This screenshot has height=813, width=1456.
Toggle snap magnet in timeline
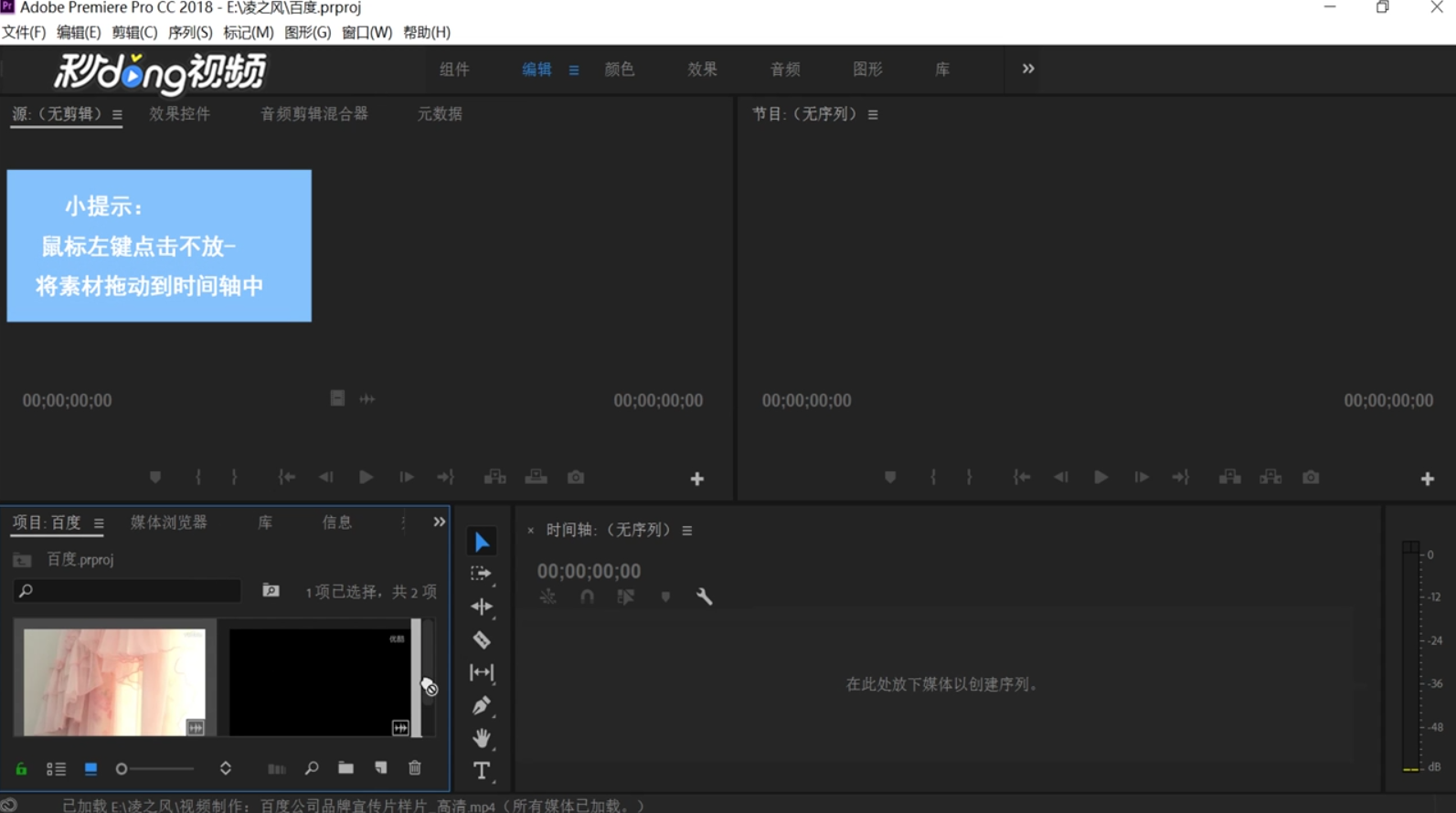587,597
